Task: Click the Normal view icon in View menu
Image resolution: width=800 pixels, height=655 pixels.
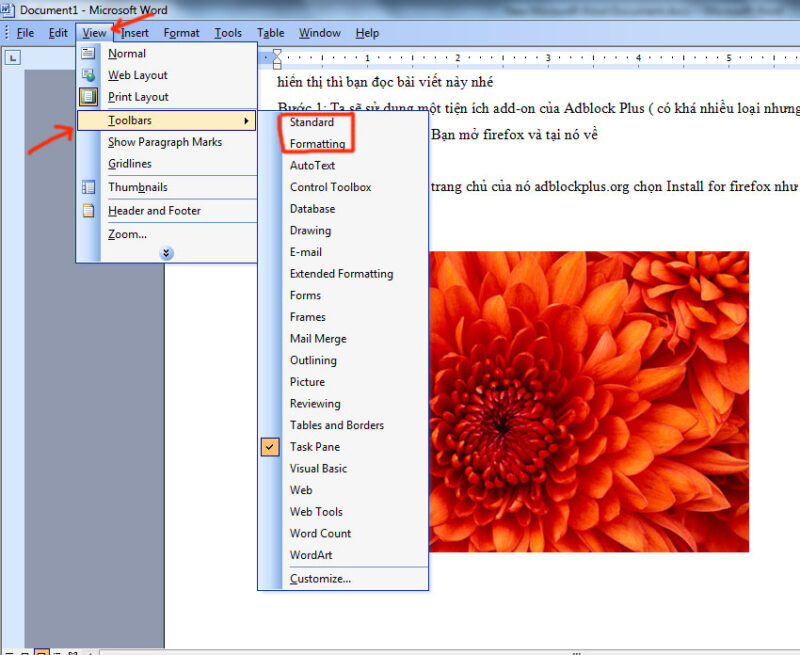Action: [x=89, y=54]
